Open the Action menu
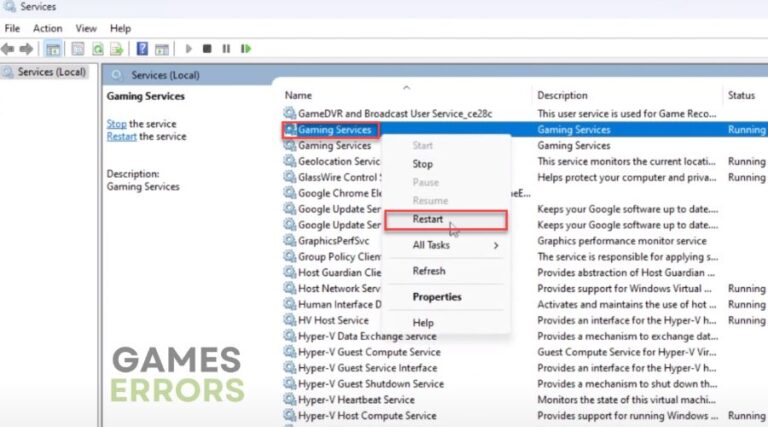The width and height of the screenshot is (768, 427). click(x=47, y=28)
